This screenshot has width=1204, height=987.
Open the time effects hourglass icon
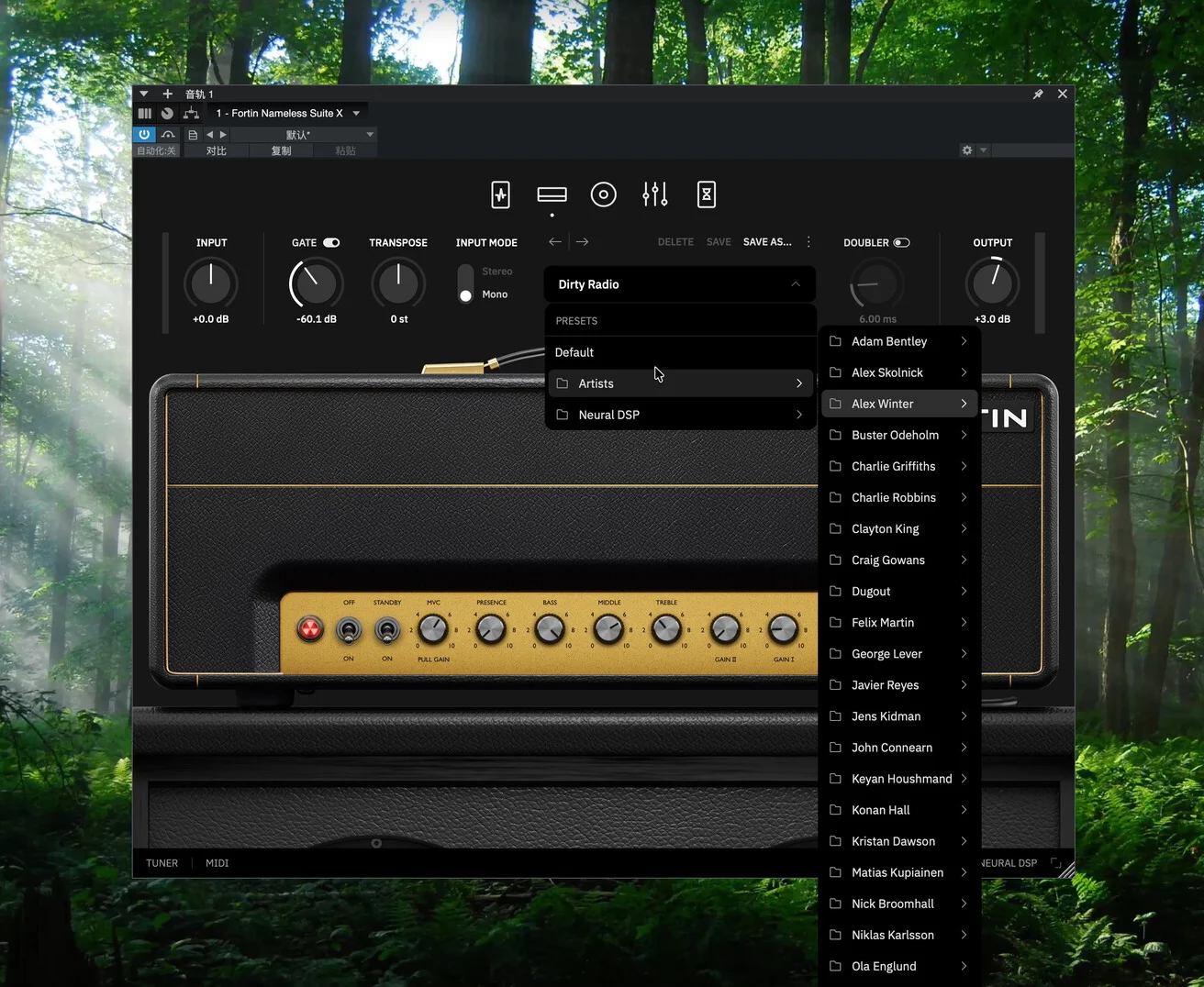(x=706, y=194)
